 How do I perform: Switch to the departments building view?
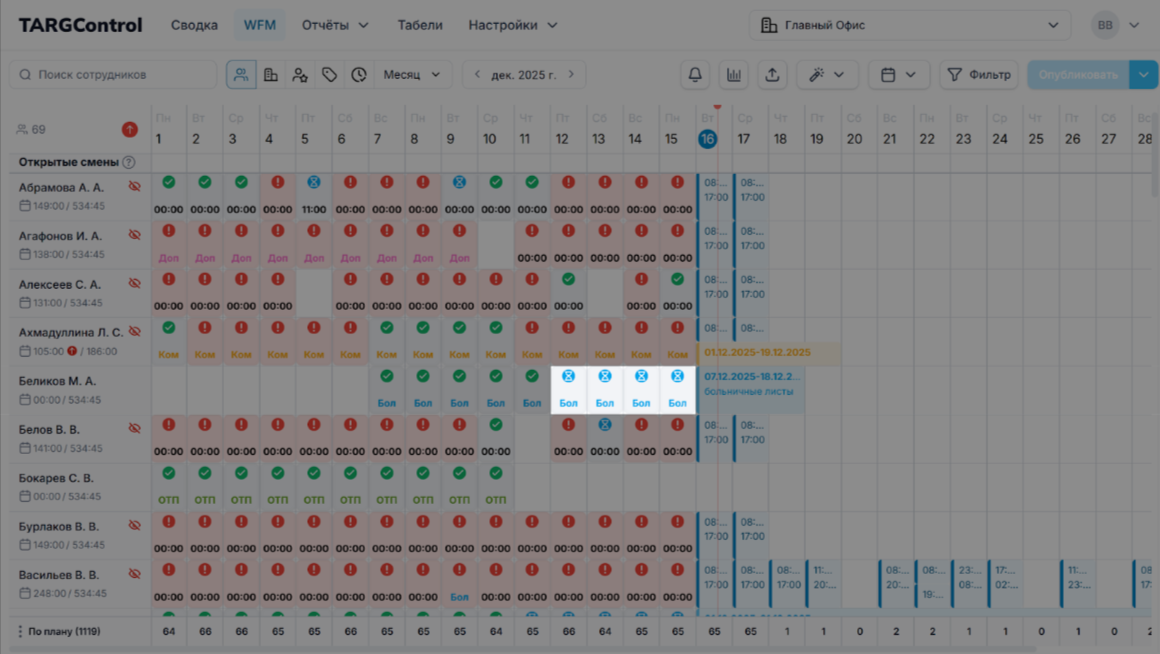(x=271, y=75)
